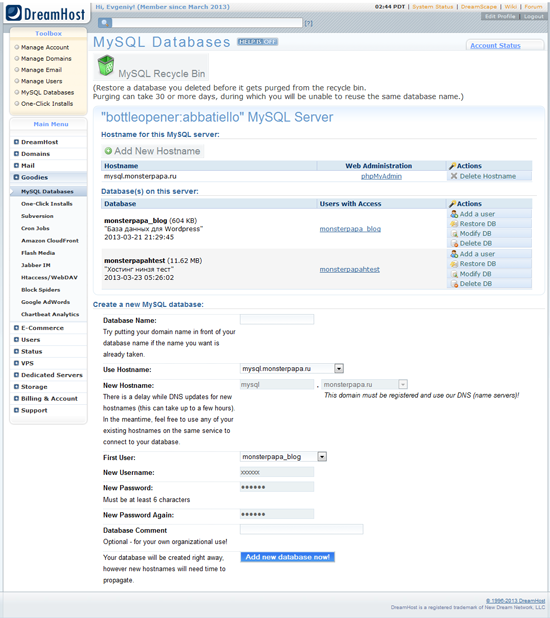Expand the Users menu section
The image size is (550, 618).
coord(17,340)
